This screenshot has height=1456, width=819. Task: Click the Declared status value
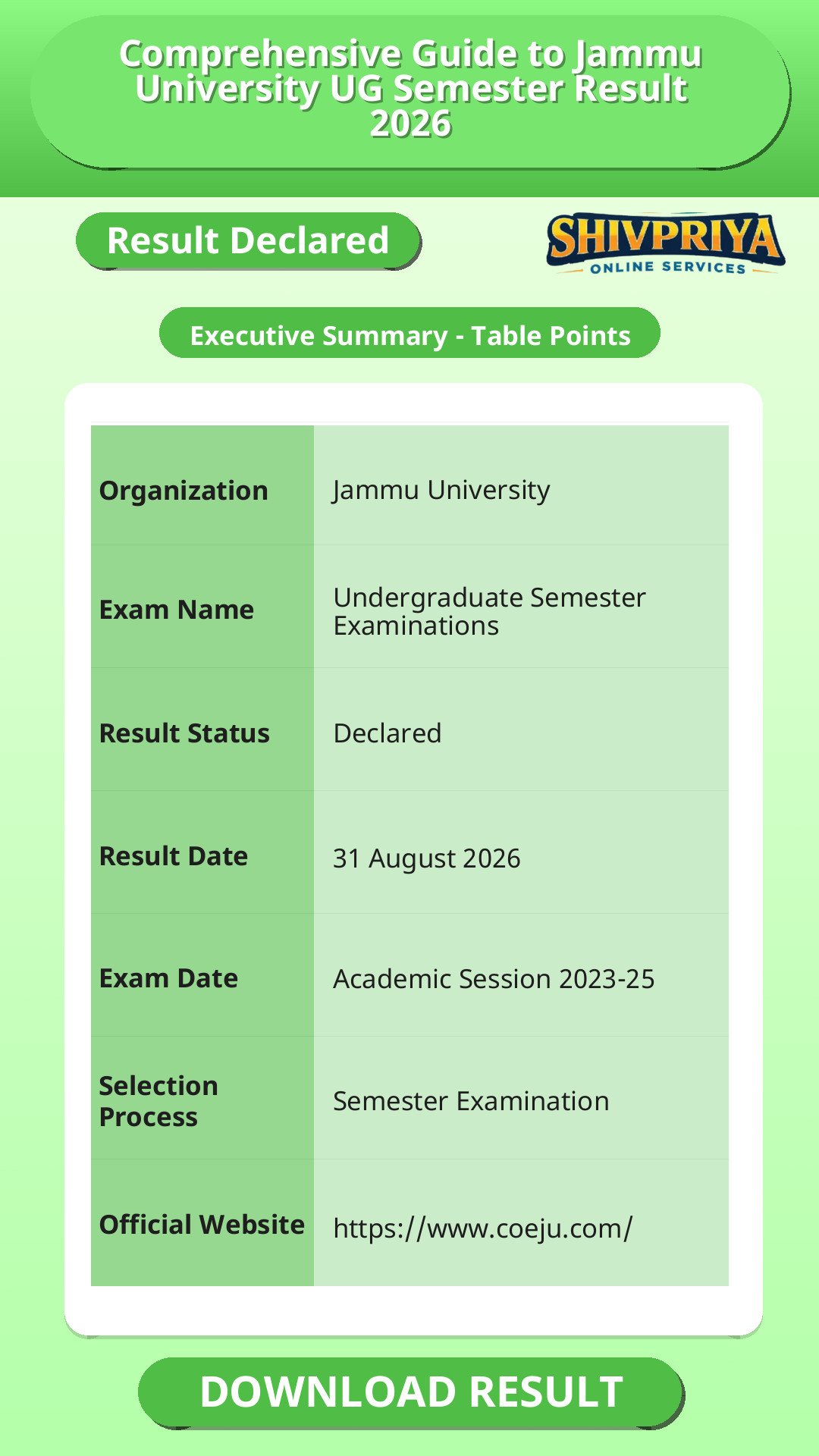click(x=388, y=733)
